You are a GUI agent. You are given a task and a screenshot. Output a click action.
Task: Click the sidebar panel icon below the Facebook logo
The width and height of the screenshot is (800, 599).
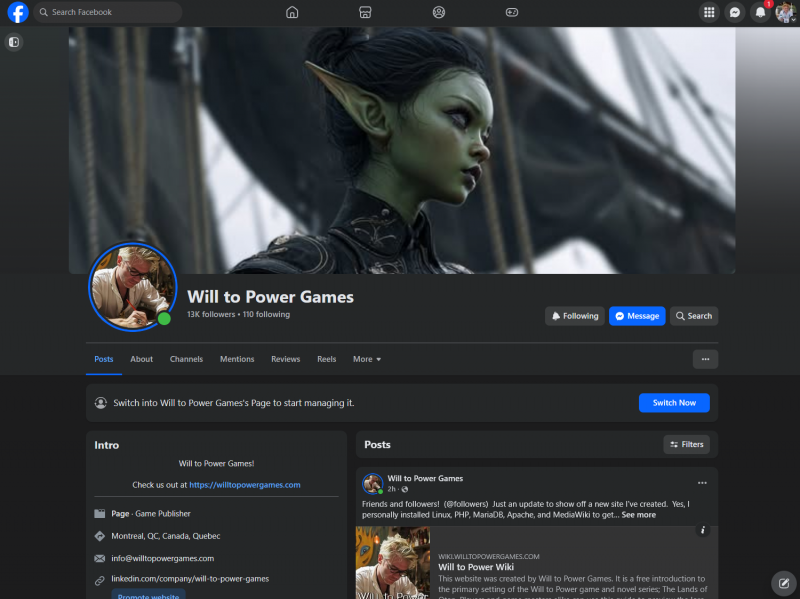click(x=13, y=42)
